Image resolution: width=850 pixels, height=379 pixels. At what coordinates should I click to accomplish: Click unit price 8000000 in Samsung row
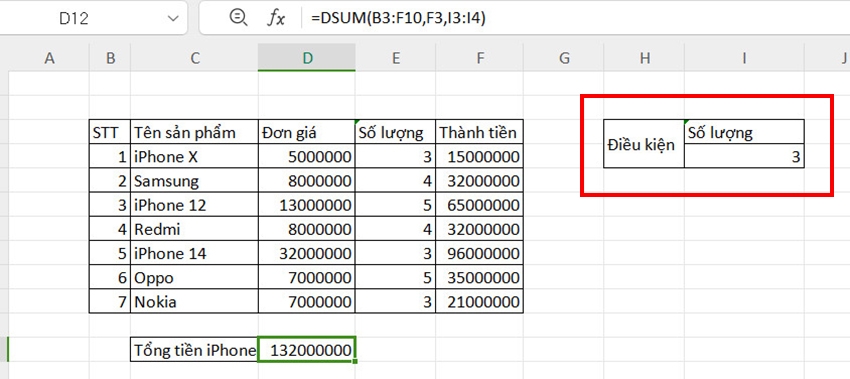coord(307,181)
